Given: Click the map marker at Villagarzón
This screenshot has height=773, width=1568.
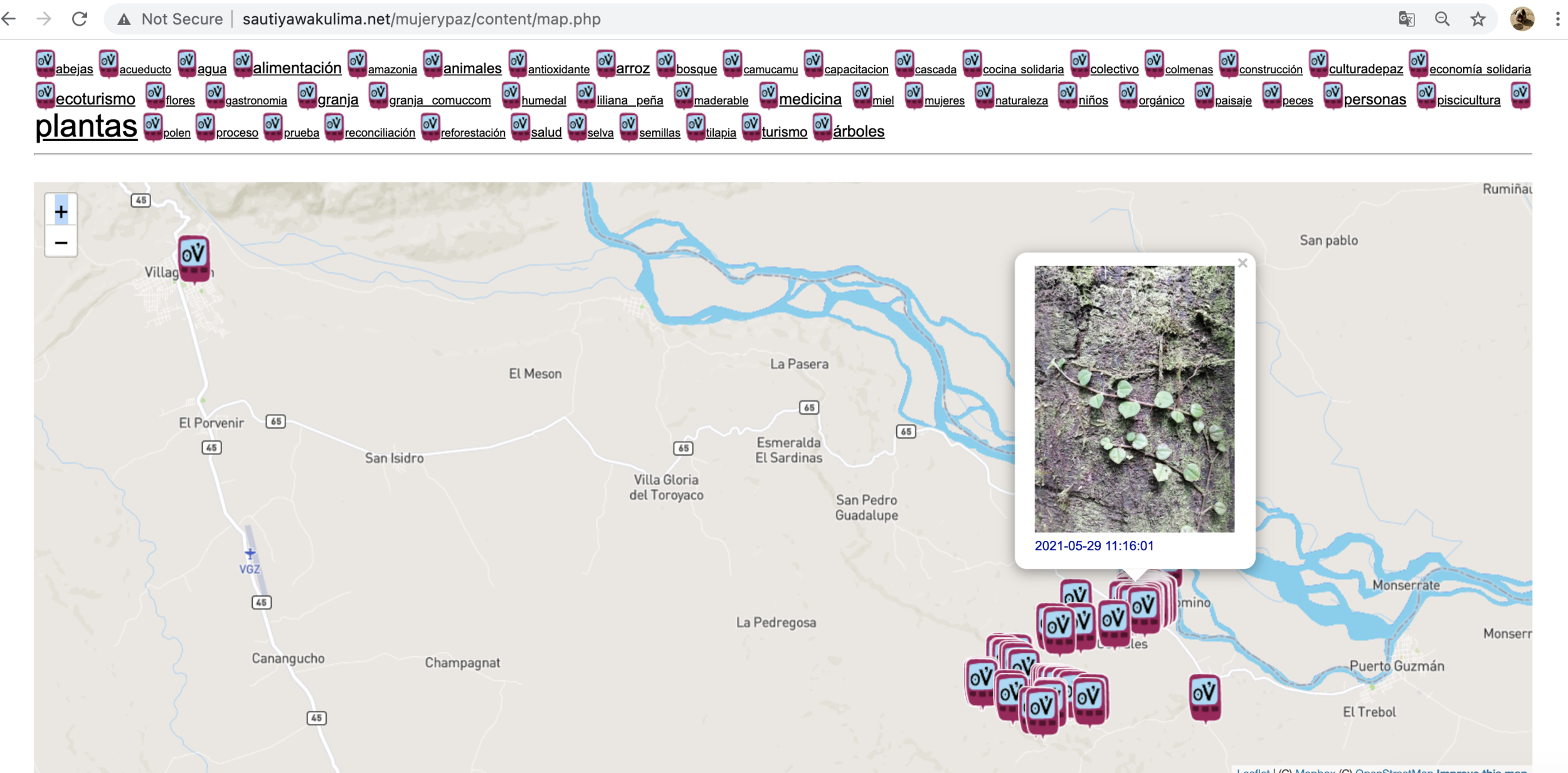Looking at the screenshot, I should point(193,257).
